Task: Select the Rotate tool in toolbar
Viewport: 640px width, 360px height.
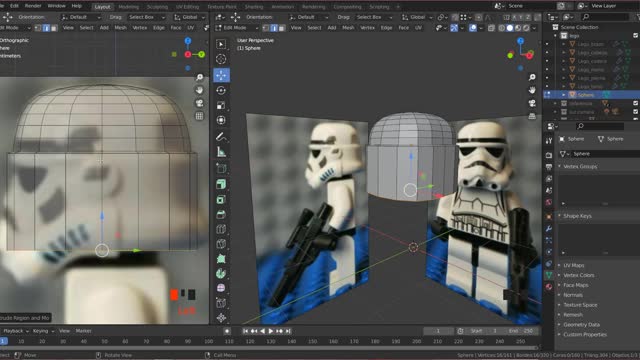Action: (221, 90)
